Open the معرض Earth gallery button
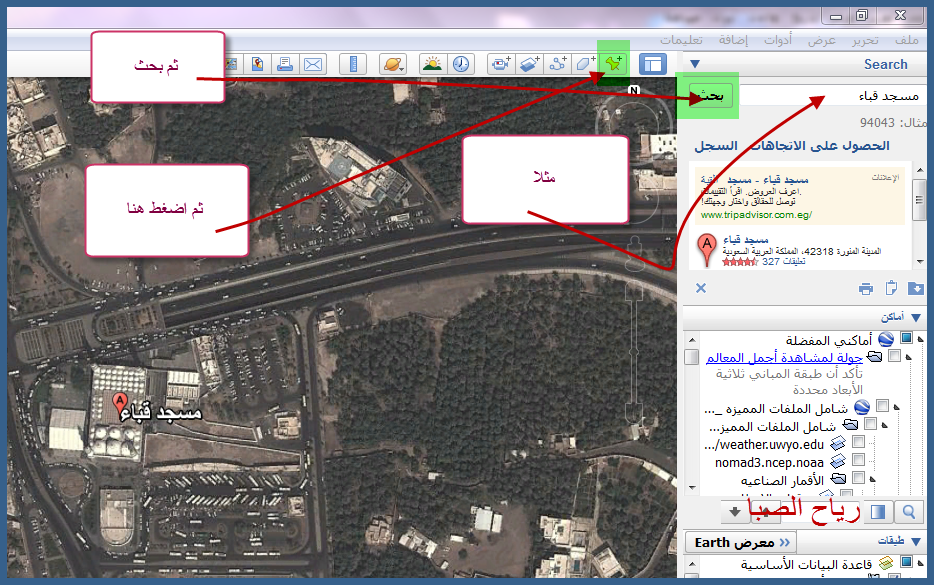The image size is (934, 585). coord(740,543)
